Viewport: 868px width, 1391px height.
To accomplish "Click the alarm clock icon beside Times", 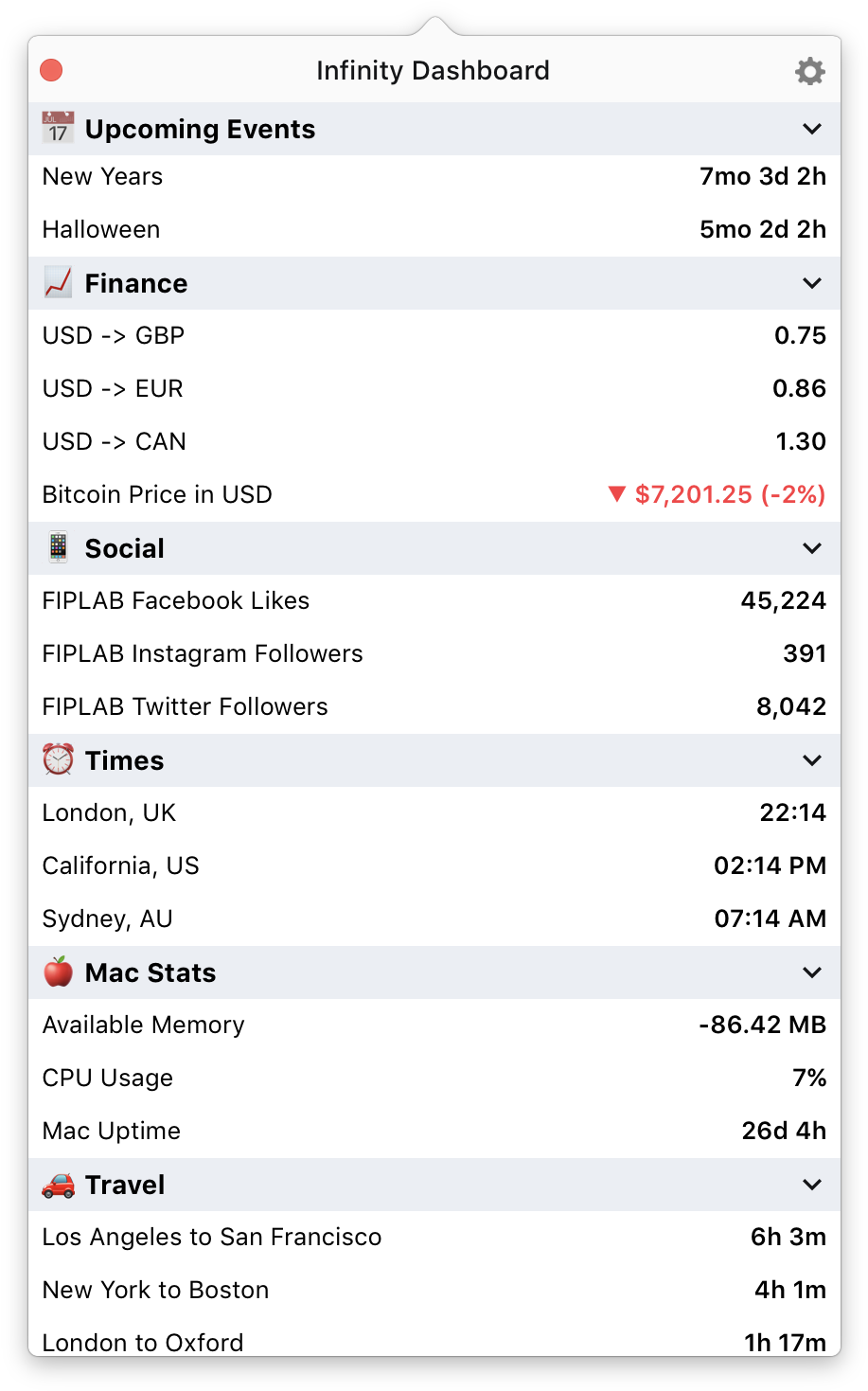I will pos(58,759).
